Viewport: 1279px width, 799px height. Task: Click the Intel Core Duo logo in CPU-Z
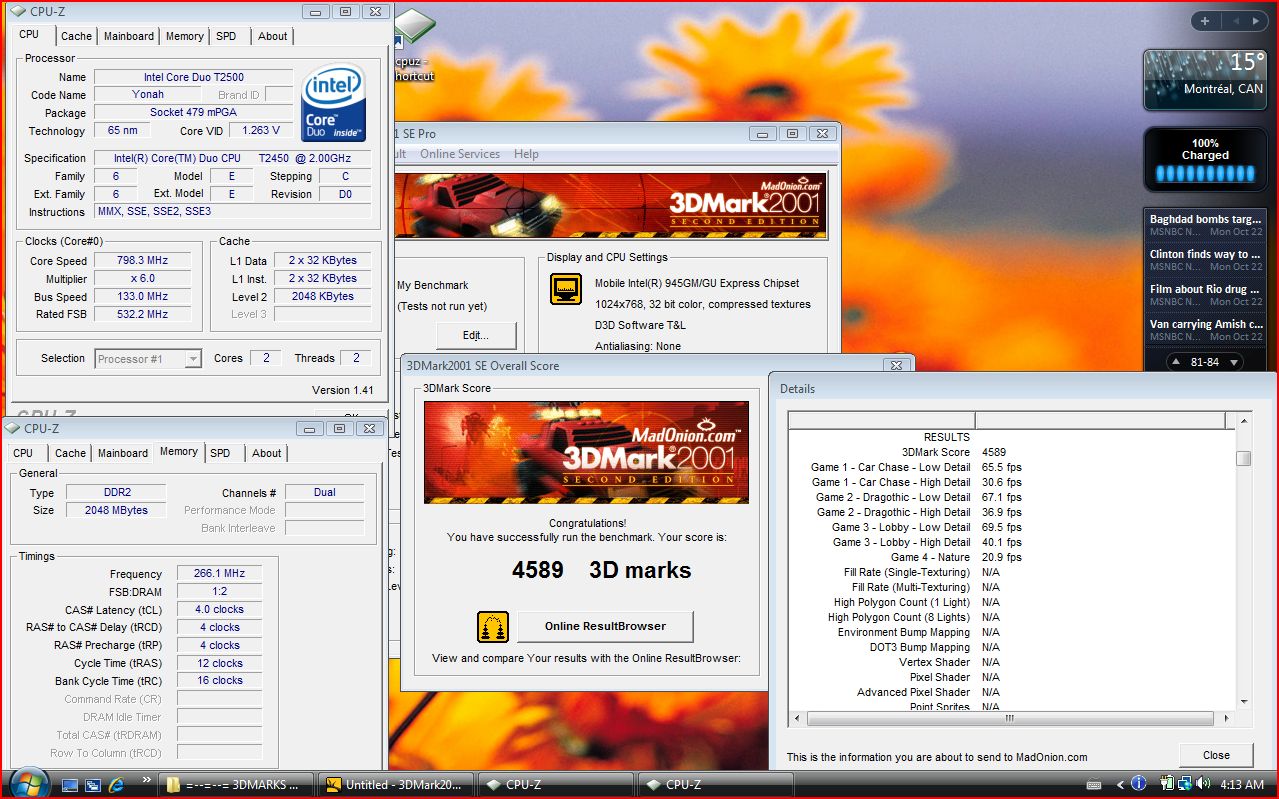pos(333,104)
